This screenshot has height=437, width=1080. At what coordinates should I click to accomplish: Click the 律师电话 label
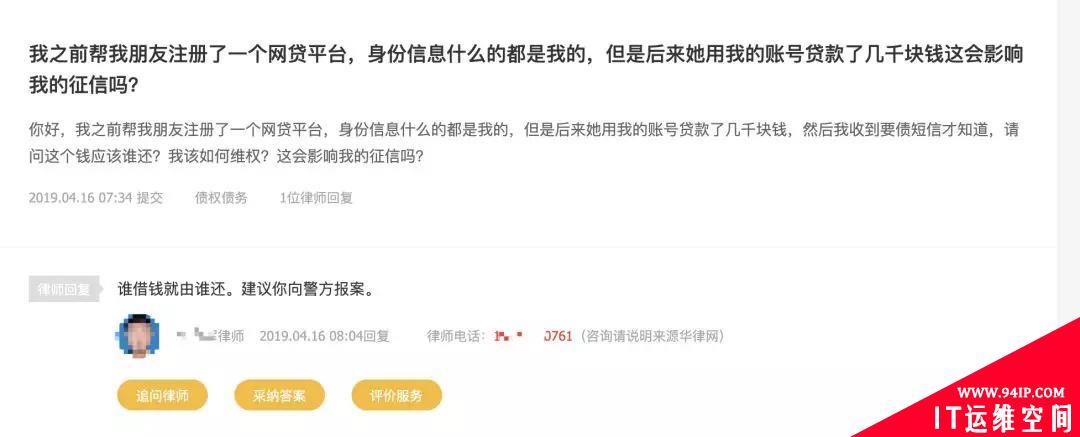[457, 336]
